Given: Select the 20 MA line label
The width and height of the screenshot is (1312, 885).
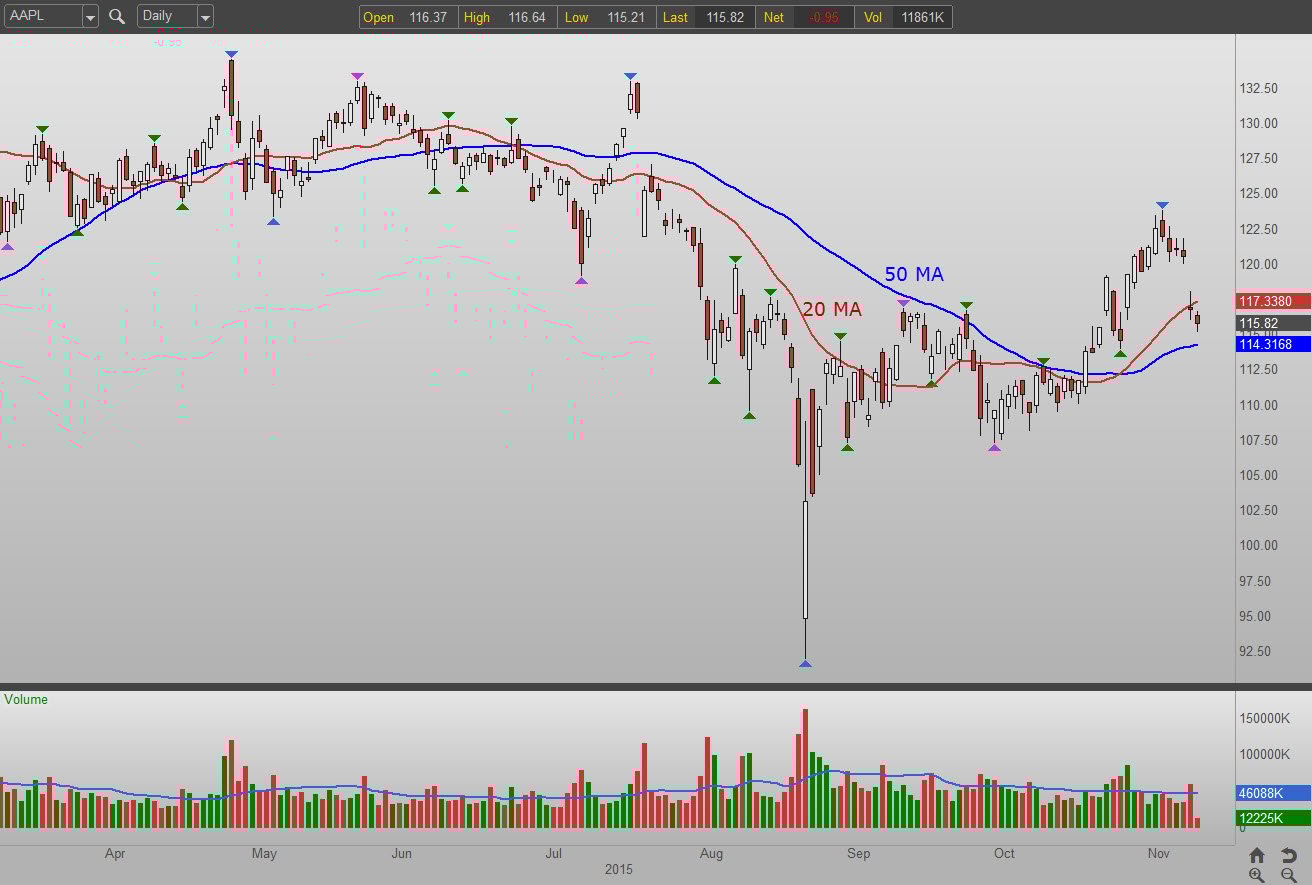Looking at the screenshot, I should coord(832,310).
